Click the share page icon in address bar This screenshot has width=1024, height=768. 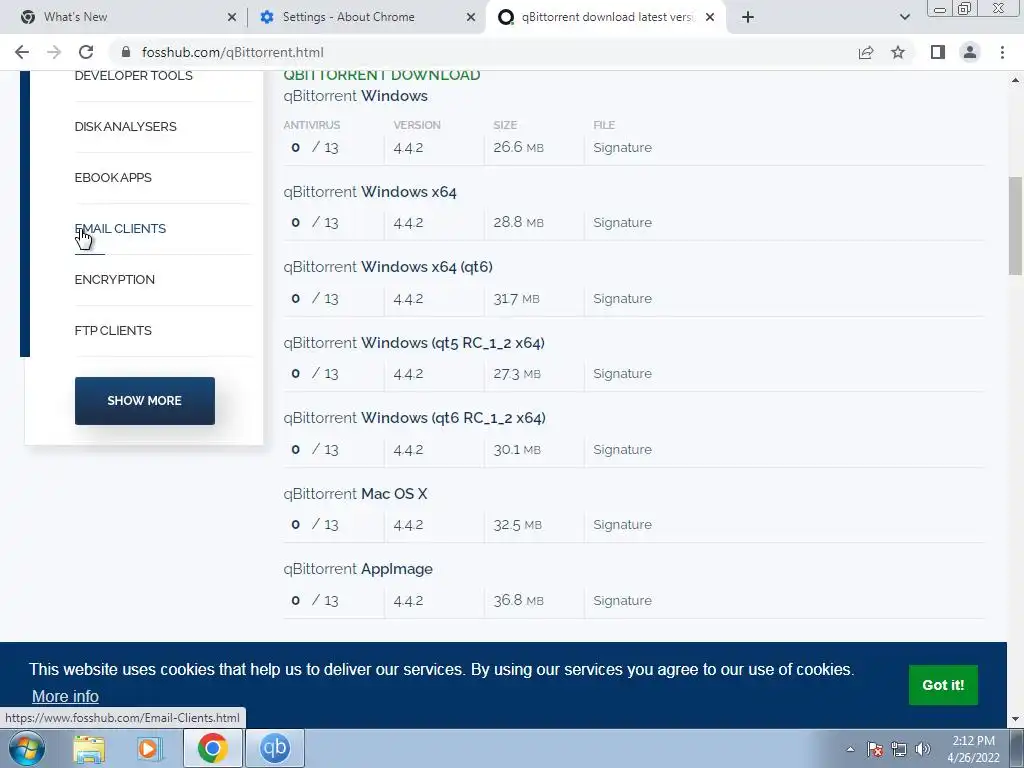click(866, 52)
